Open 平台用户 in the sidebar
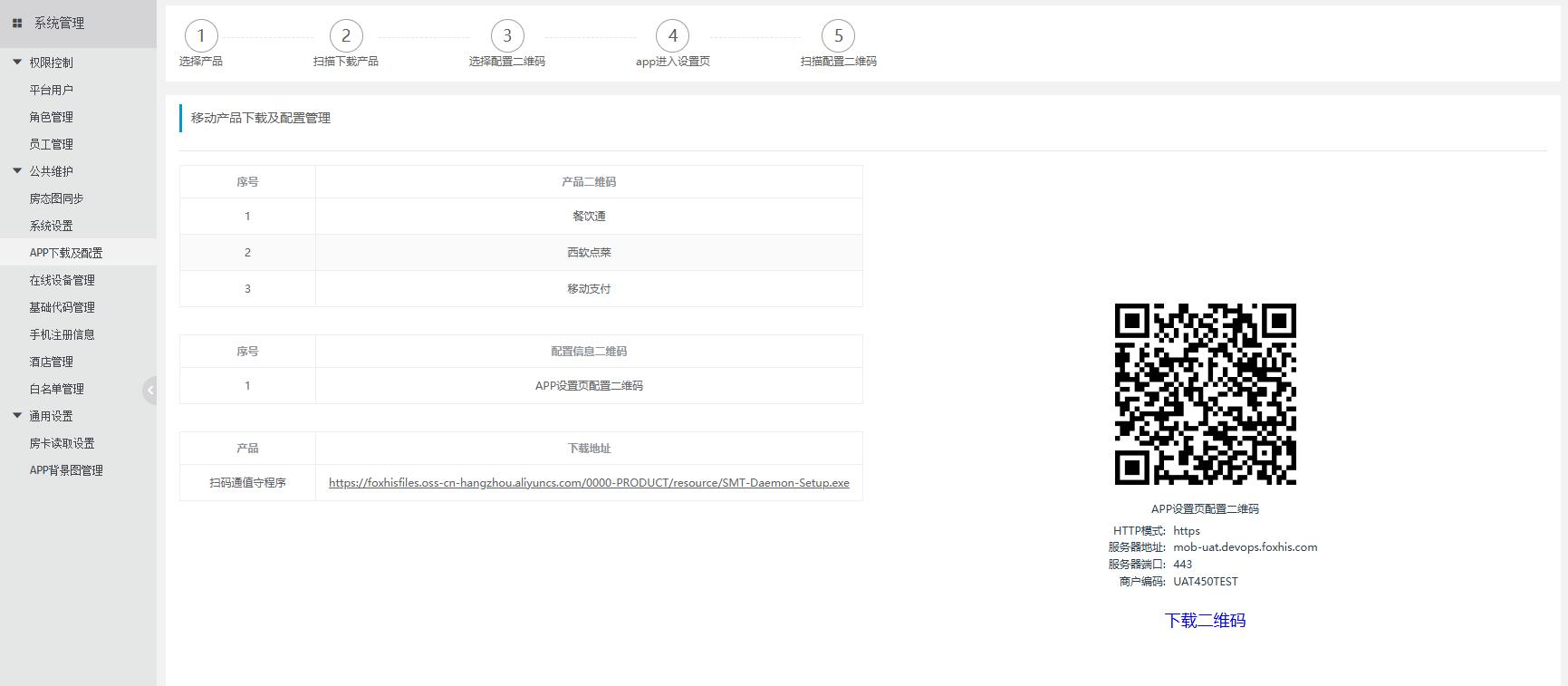The width and height of the screenshot is (1568, 686). click(51, 90)
